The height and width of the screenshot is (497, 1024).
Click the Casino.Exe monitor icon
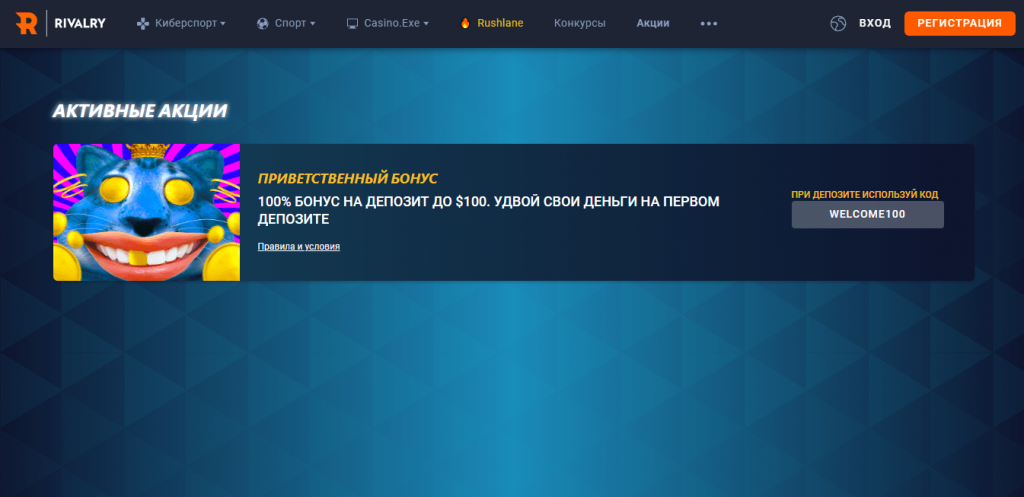click(x=352, y=23)
